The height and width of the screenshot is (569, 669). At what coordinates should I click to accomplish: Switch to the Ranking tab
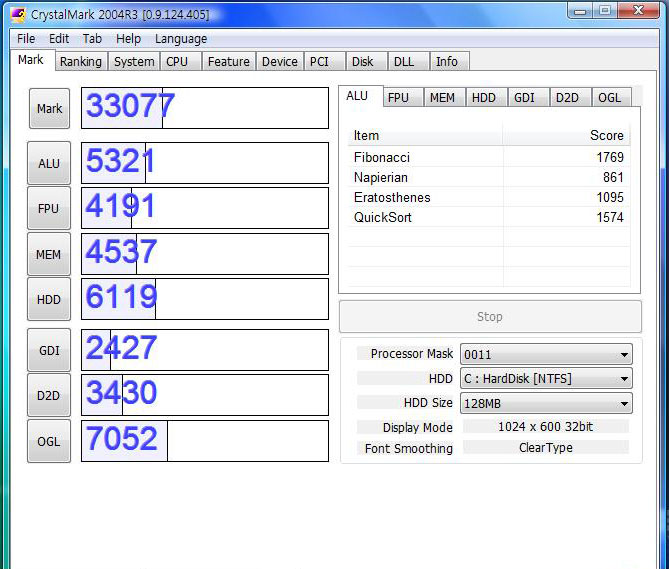pos(81,61)
